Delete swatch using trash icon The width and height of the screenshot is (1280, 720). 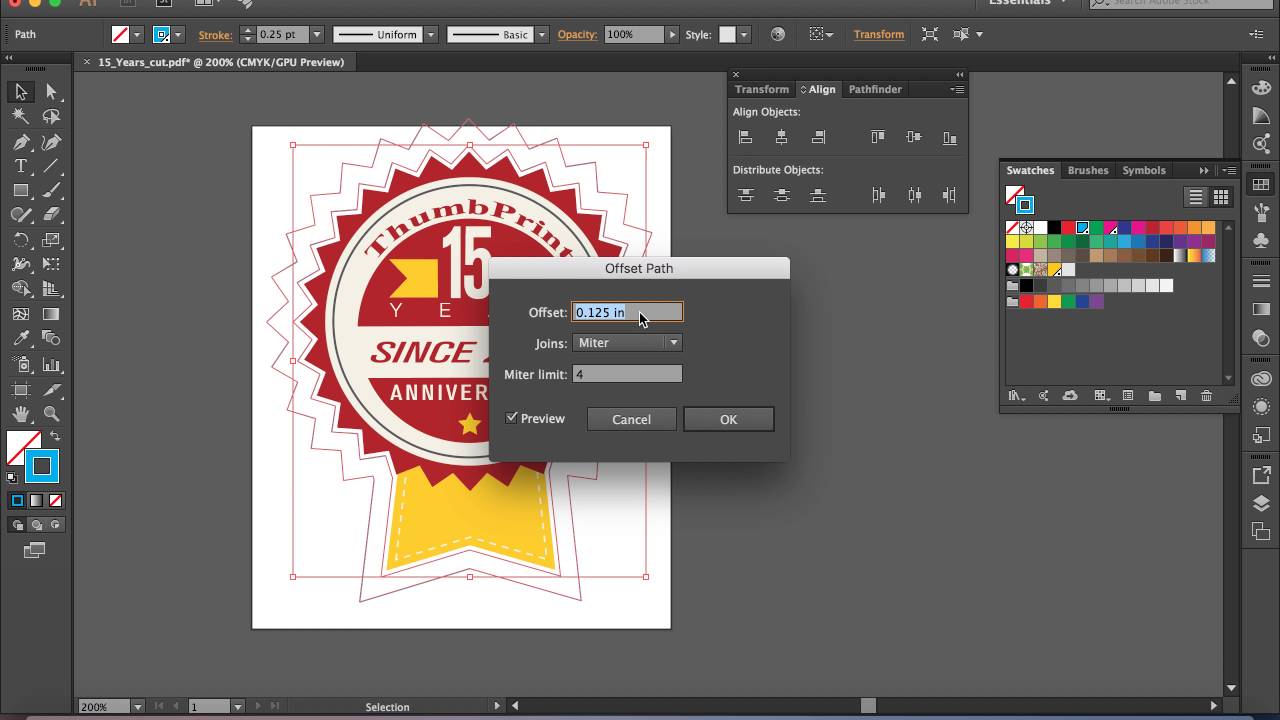pyautogui.click(x=1206, y=396)
